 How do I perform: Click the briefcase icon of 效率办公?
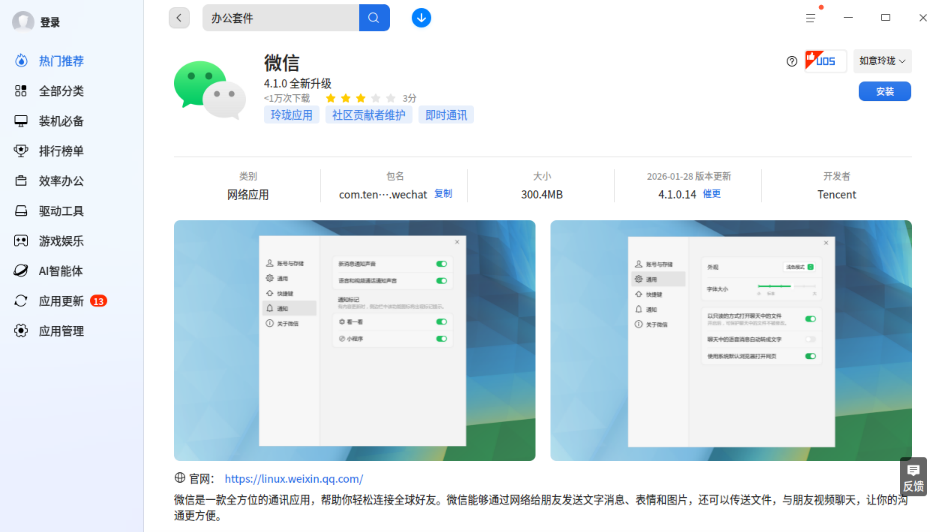[21, 181]
